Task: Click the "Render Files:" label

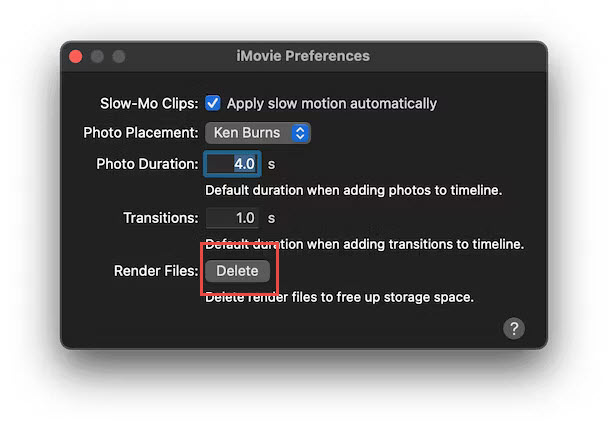Action: pos(156,270)
